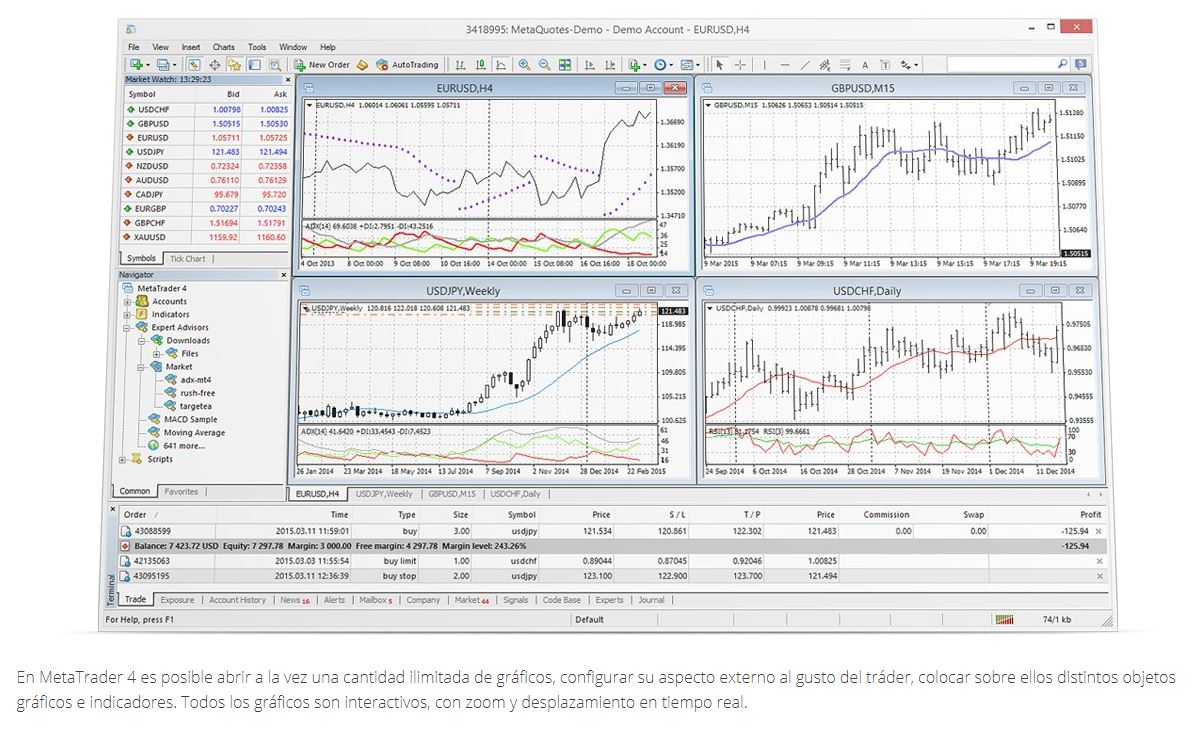Open the View menu
The height and width of the screenshot is (736, 1194).
[160, 47]
